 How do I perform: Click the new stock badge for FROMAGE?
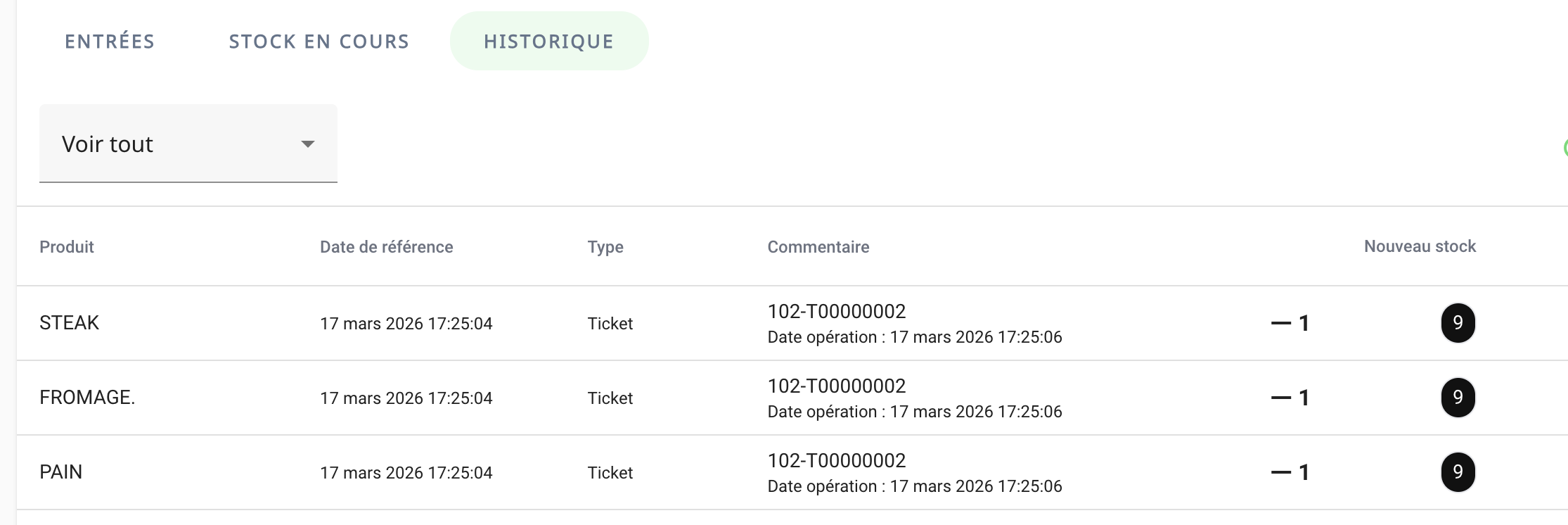(x=1458, y=398)
